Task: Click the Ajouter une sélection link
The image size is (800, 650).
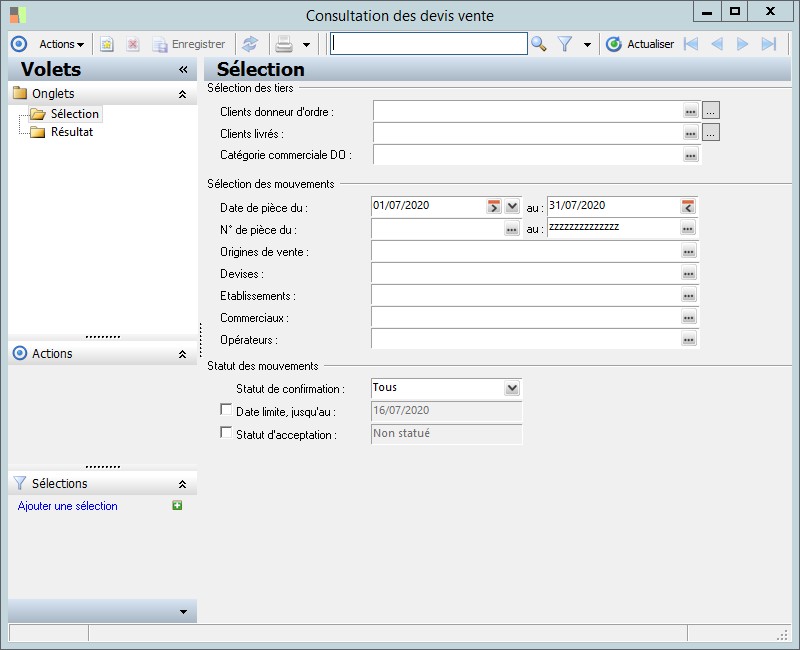Action: point(68,506)
